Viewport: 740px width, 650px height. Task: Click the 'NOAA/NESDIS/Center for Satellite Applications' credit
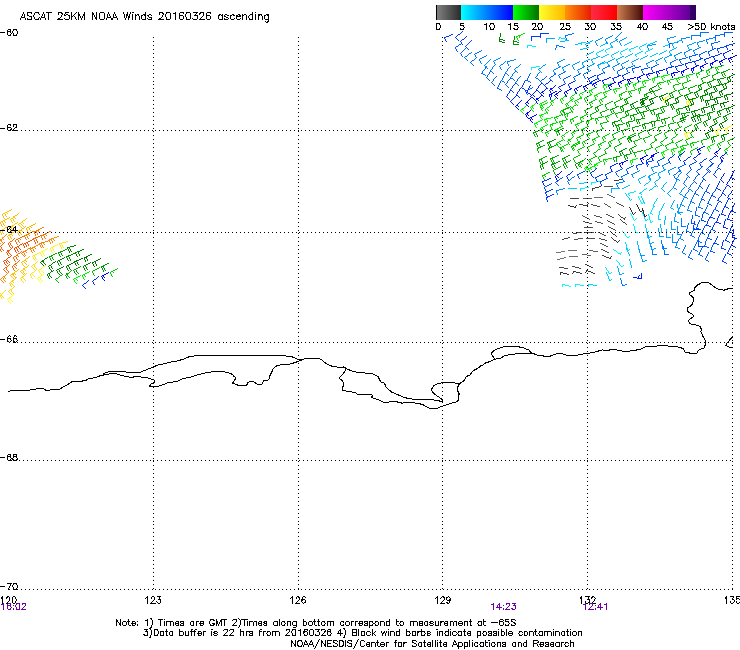pos(432,644)
